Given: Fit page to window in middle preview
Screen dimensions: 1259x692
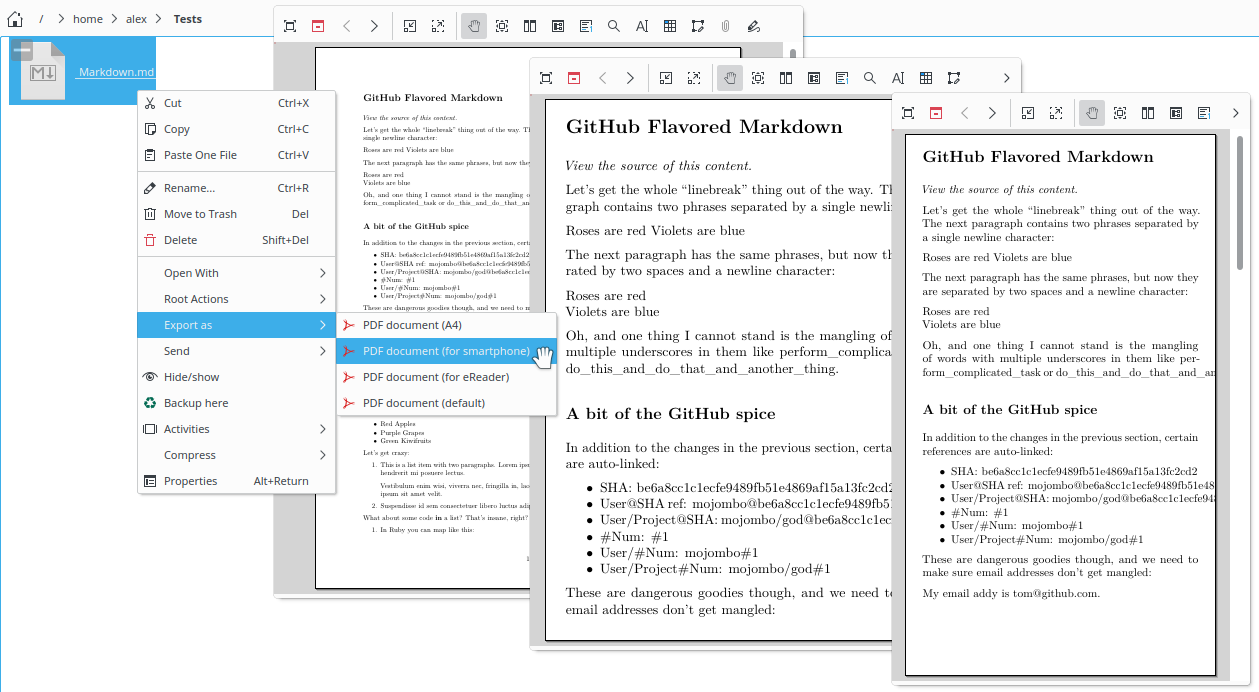Looking at the screenshot, I should (x=666, y=78).
